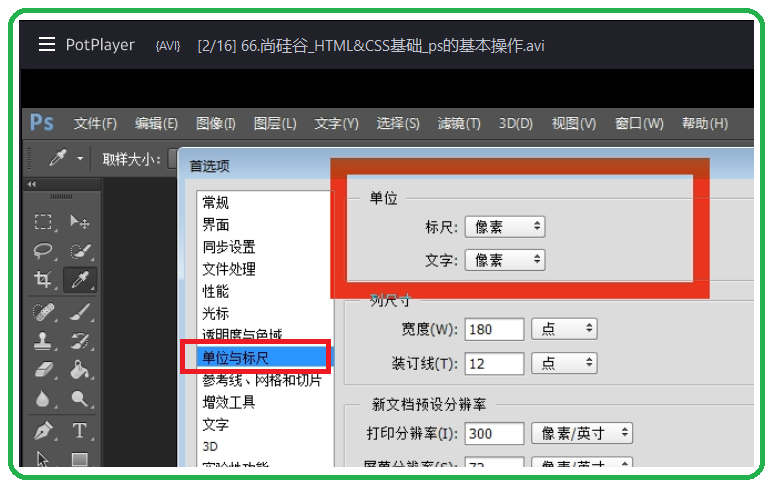Click eyedropper icon in options bar
Viewport: 772px width, 488px height.
pos(58,159)
